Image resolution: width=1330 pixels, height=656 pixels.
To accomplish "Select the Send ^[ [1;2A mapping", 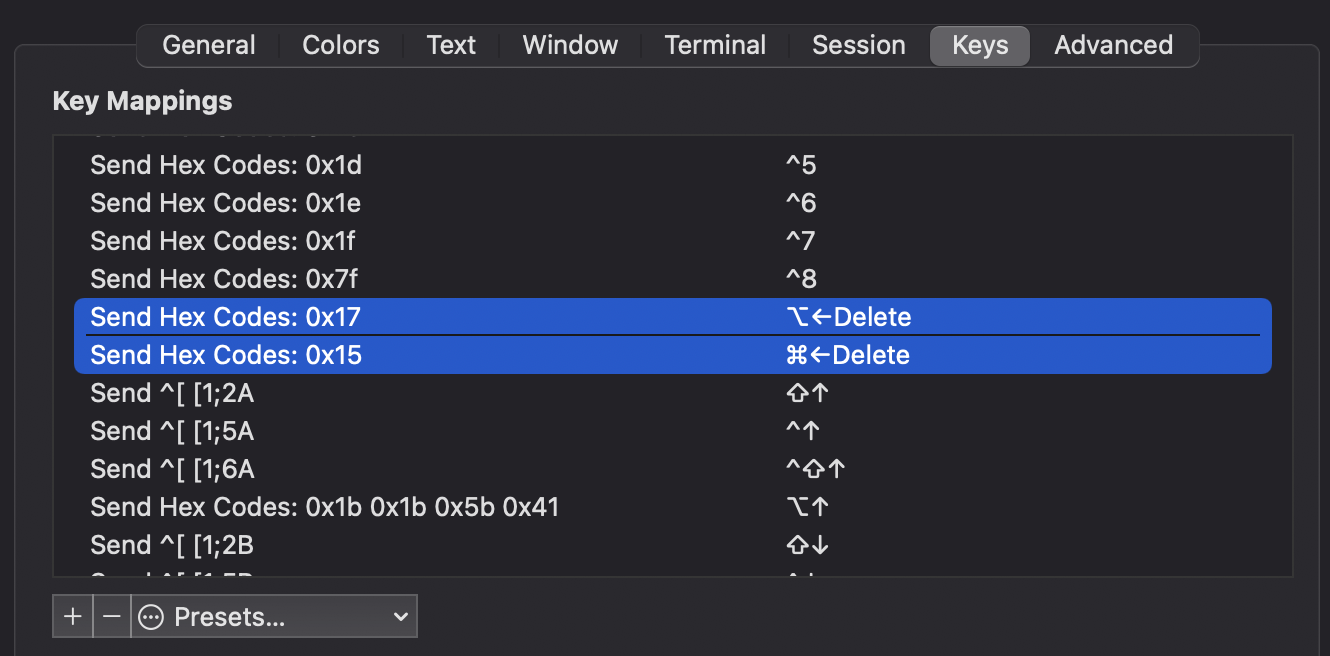I will (400, 392).
